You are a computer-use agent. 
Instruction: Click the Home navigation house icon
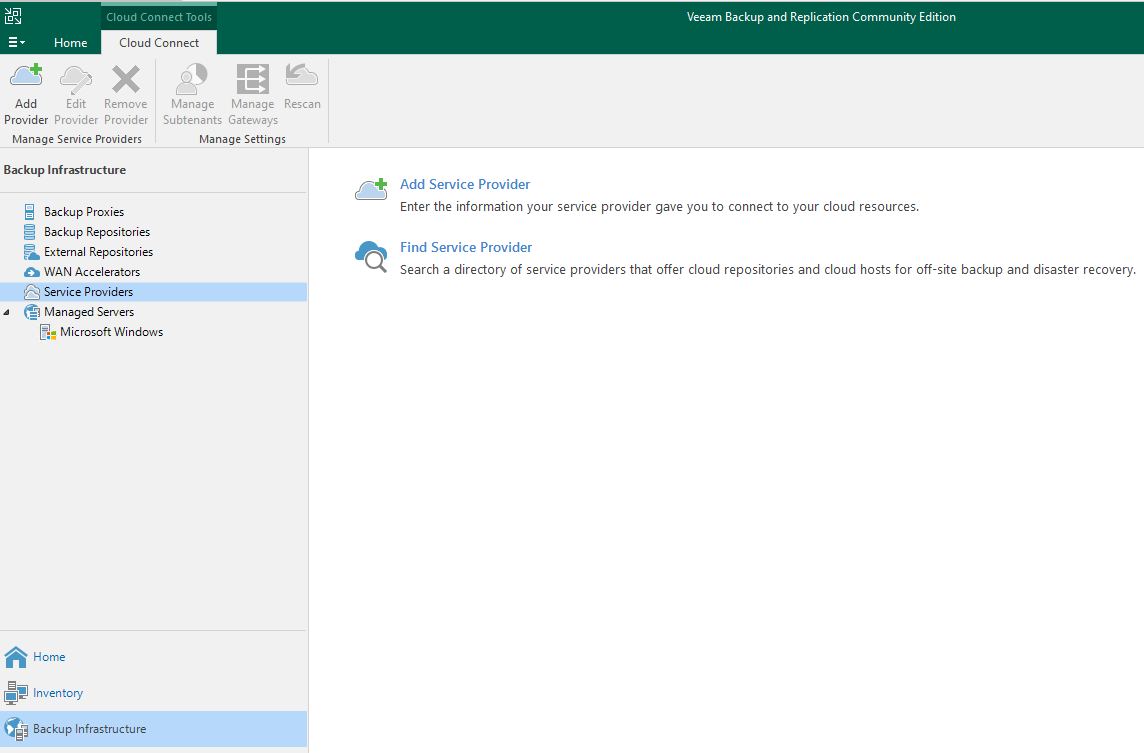(x=16, y=657)
